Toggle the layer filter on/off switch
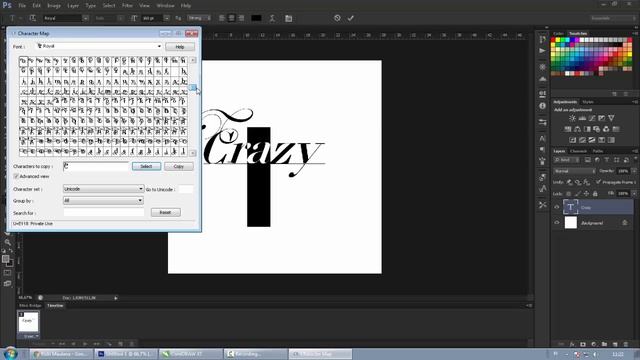The width and height of the screenshot is (640, 360). (635, 160)
